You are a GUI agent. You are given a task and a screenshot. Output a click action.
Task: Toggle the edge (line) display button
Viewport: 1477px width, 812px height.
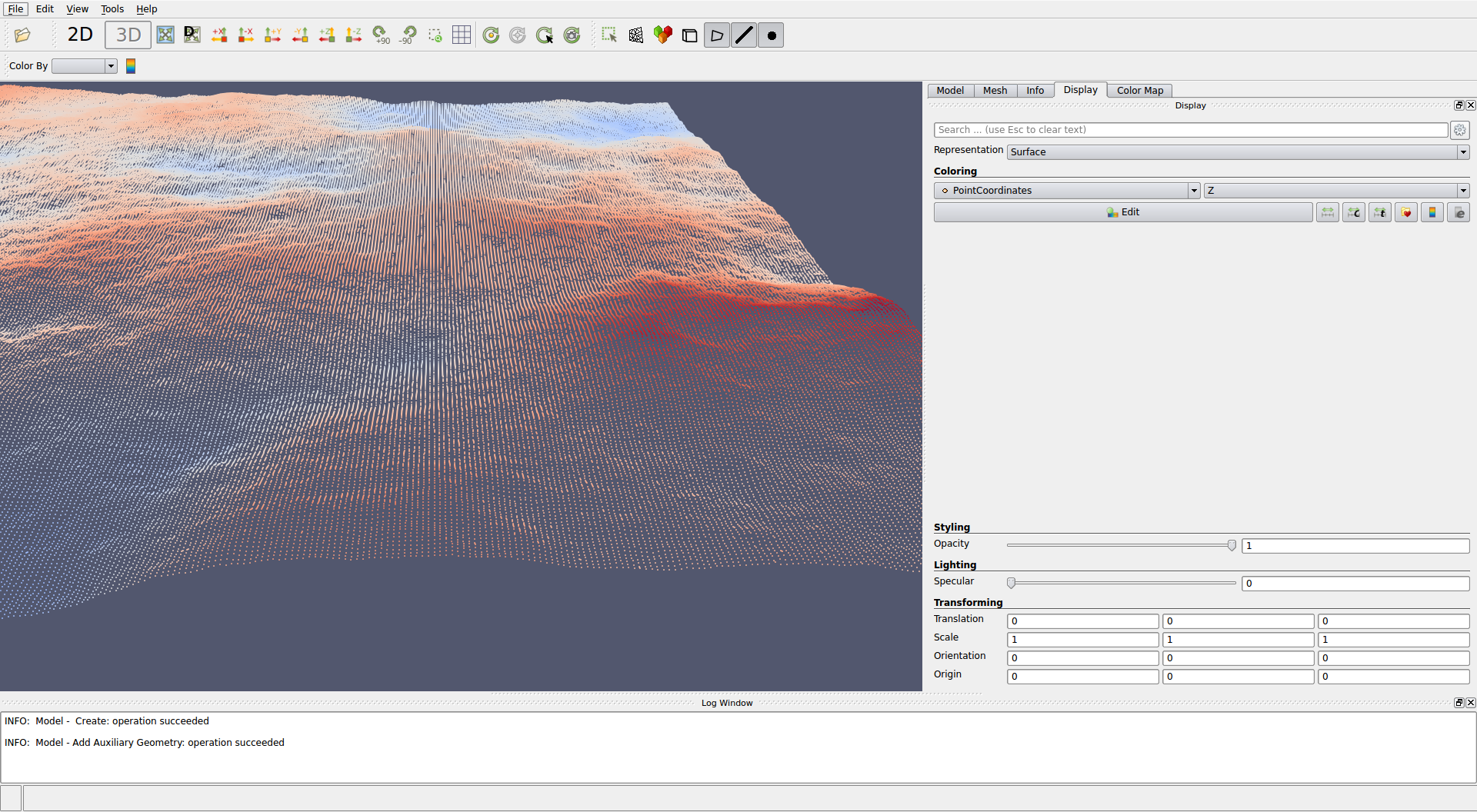click(x=744, y=35)
